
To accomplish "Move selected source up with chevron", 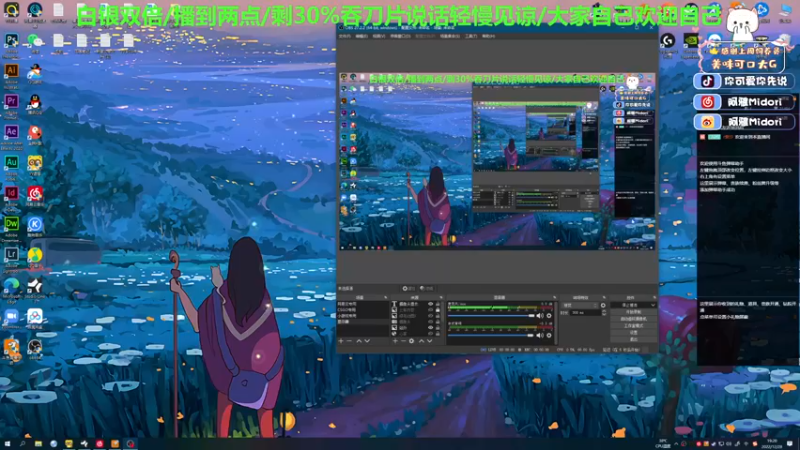I will point(421,341).
